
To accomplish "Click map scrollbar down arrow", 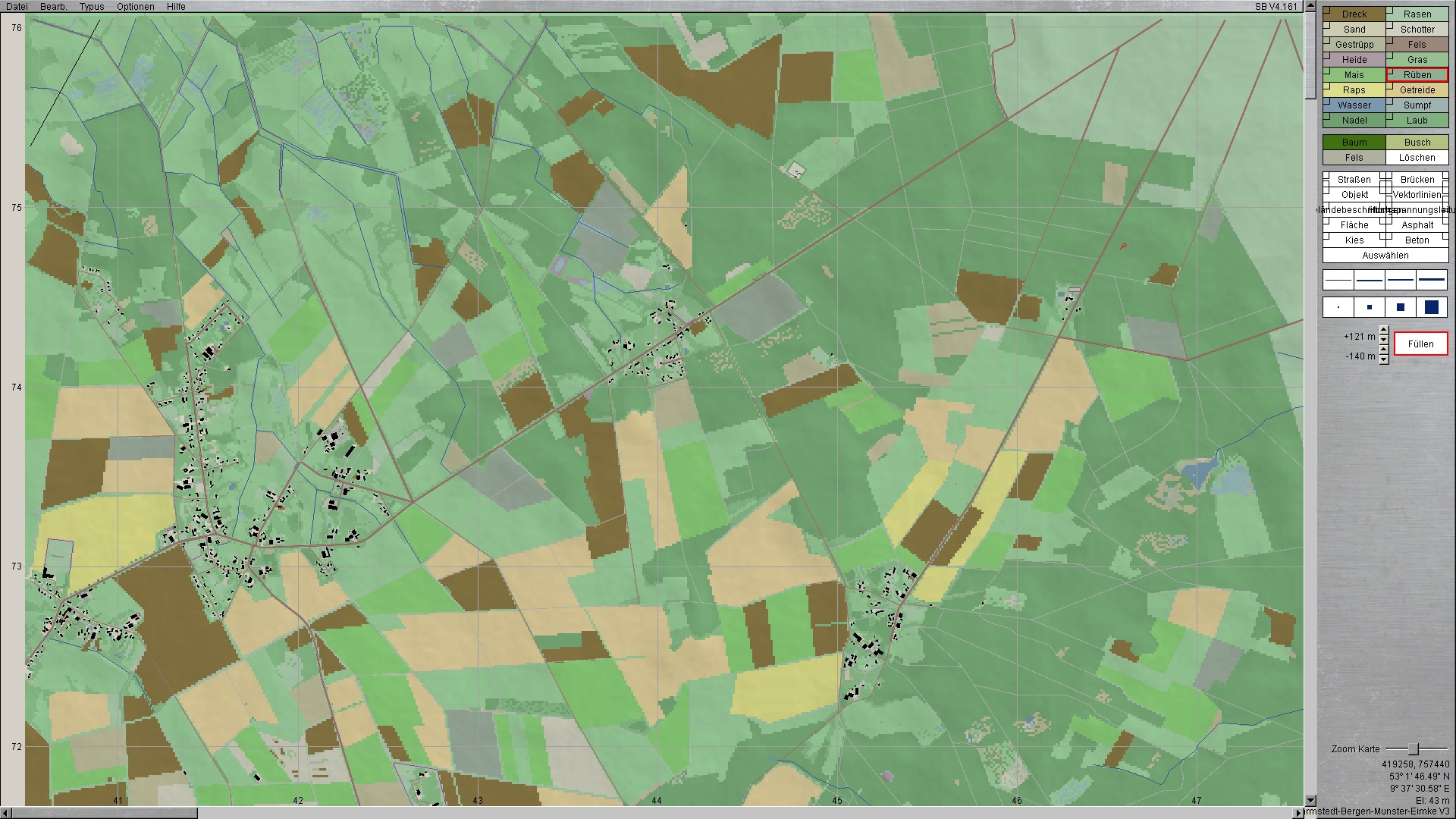I will point(1310,800).
